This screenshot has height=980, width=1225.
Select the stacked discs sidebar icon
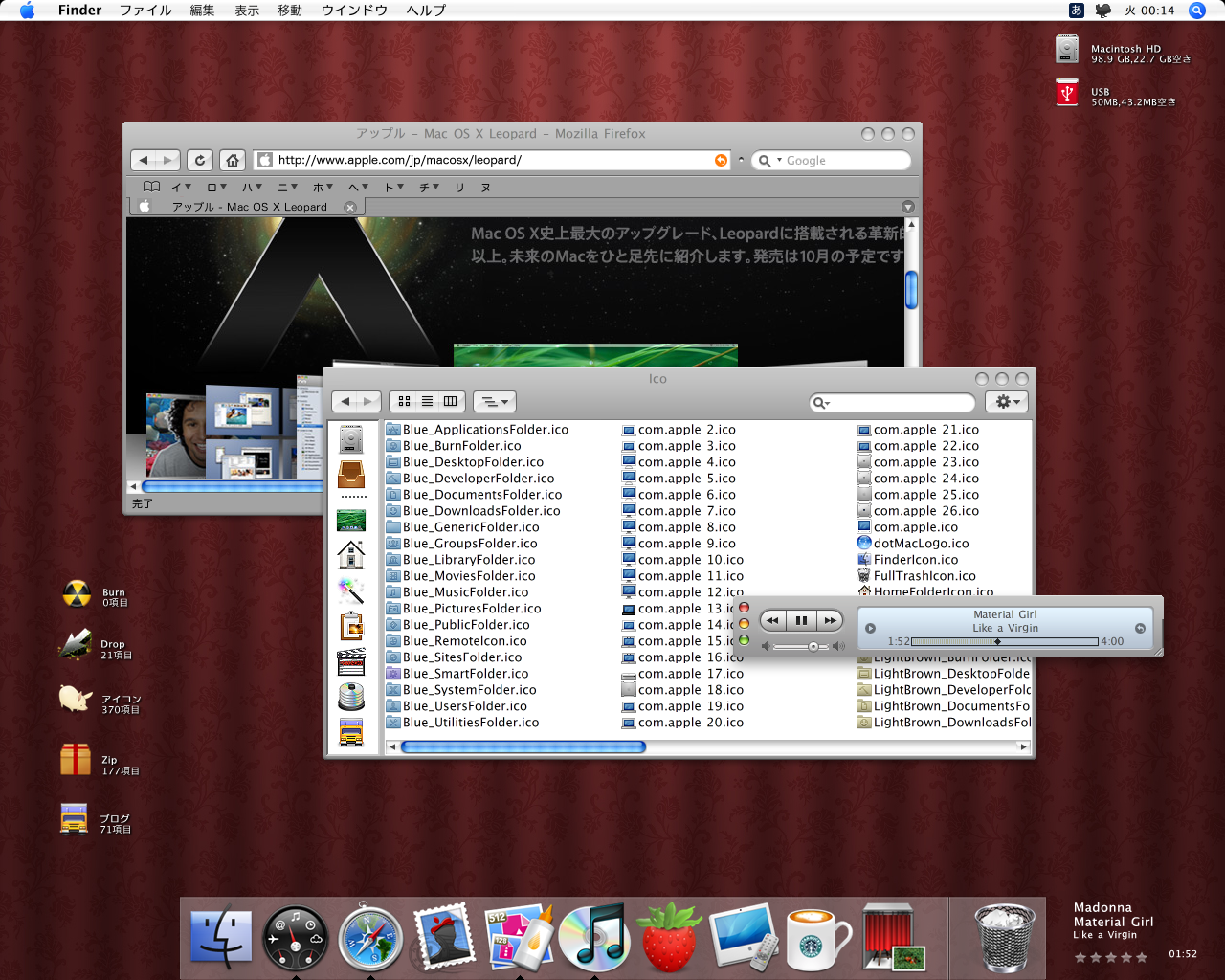pyautogui.click(x=351, y=697)
